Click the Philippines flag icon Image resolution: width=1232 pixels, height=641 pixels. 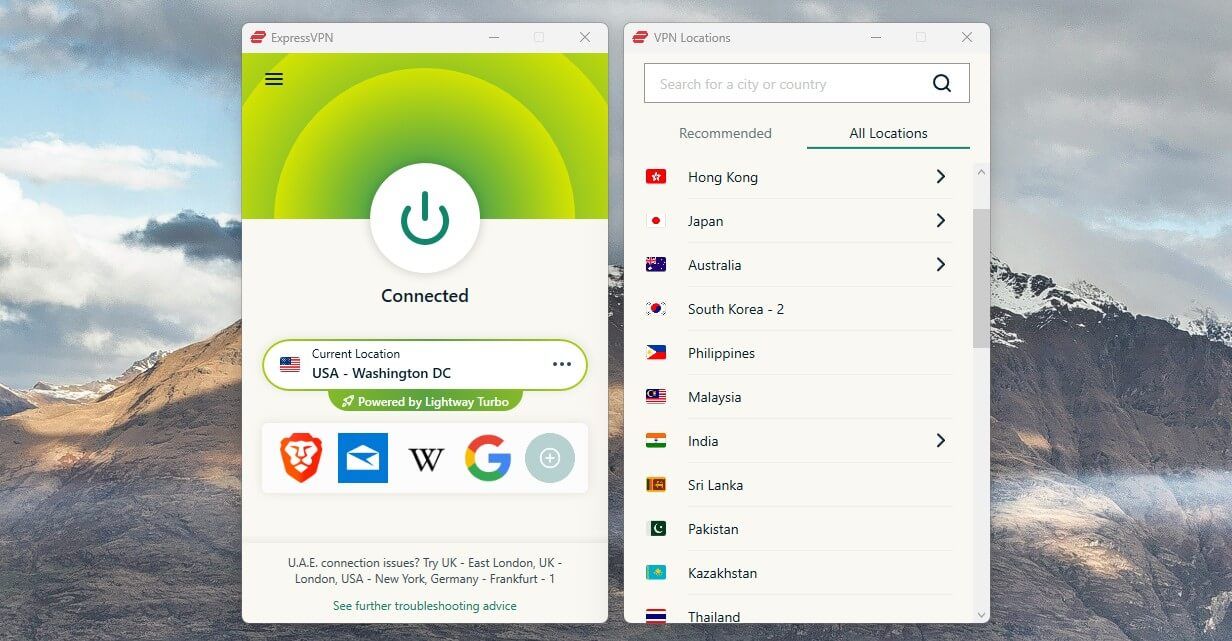[x=656, y=353]
